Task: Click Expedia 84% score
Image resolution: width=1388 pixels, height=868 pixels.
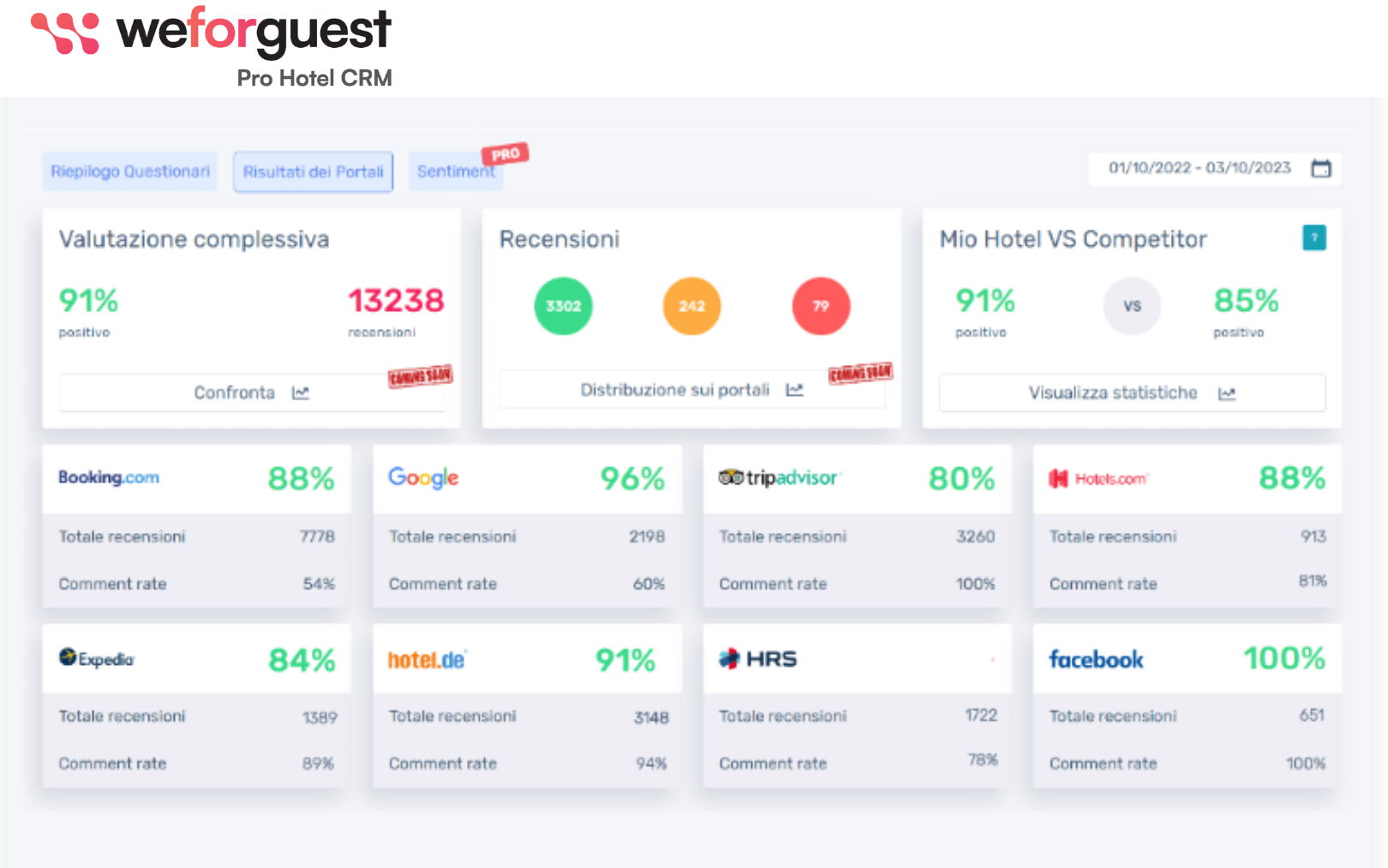Action: click(302, 660)
